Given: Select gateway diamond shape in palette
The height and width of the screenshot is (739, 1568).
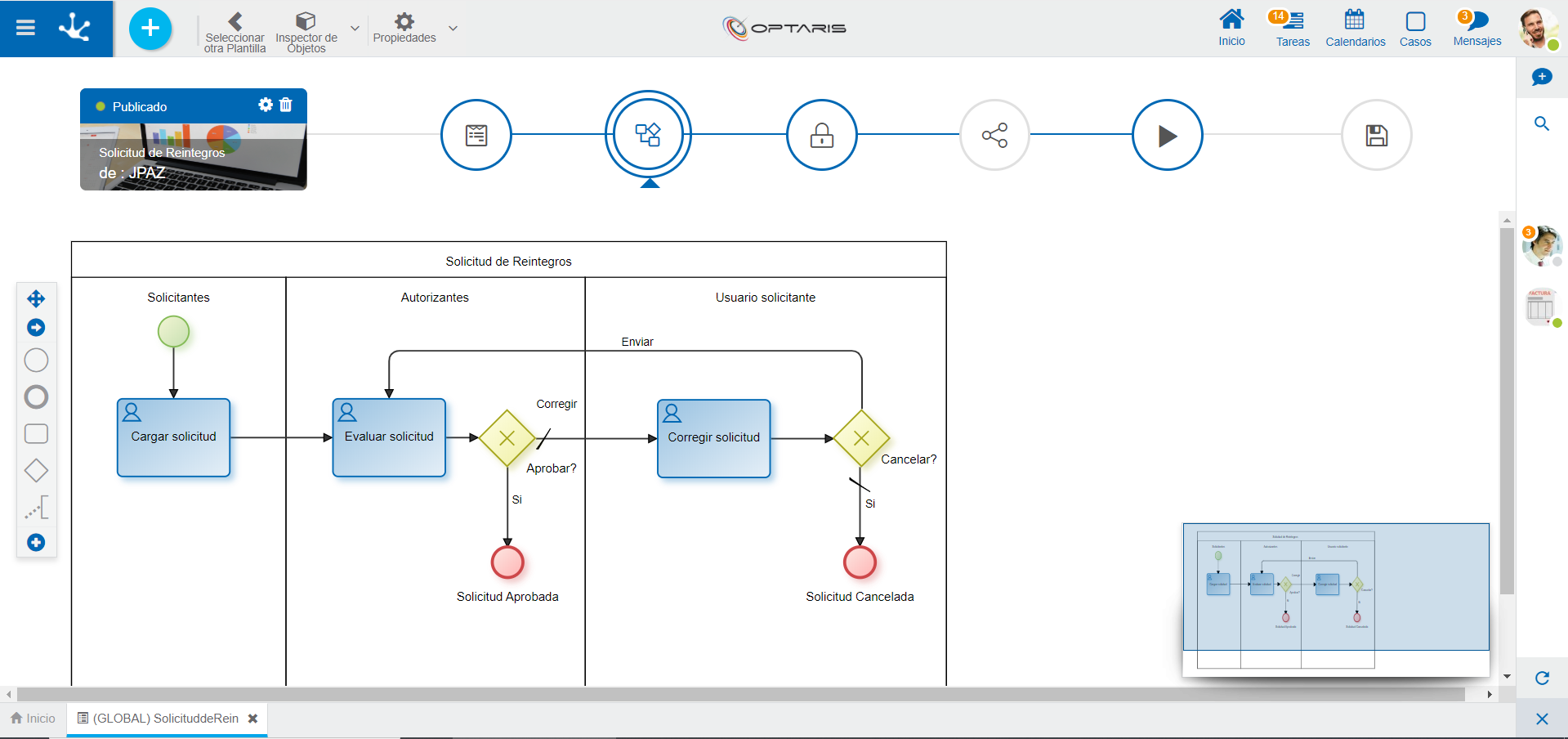Looking at the screenshot, I should tap(36, 471).
